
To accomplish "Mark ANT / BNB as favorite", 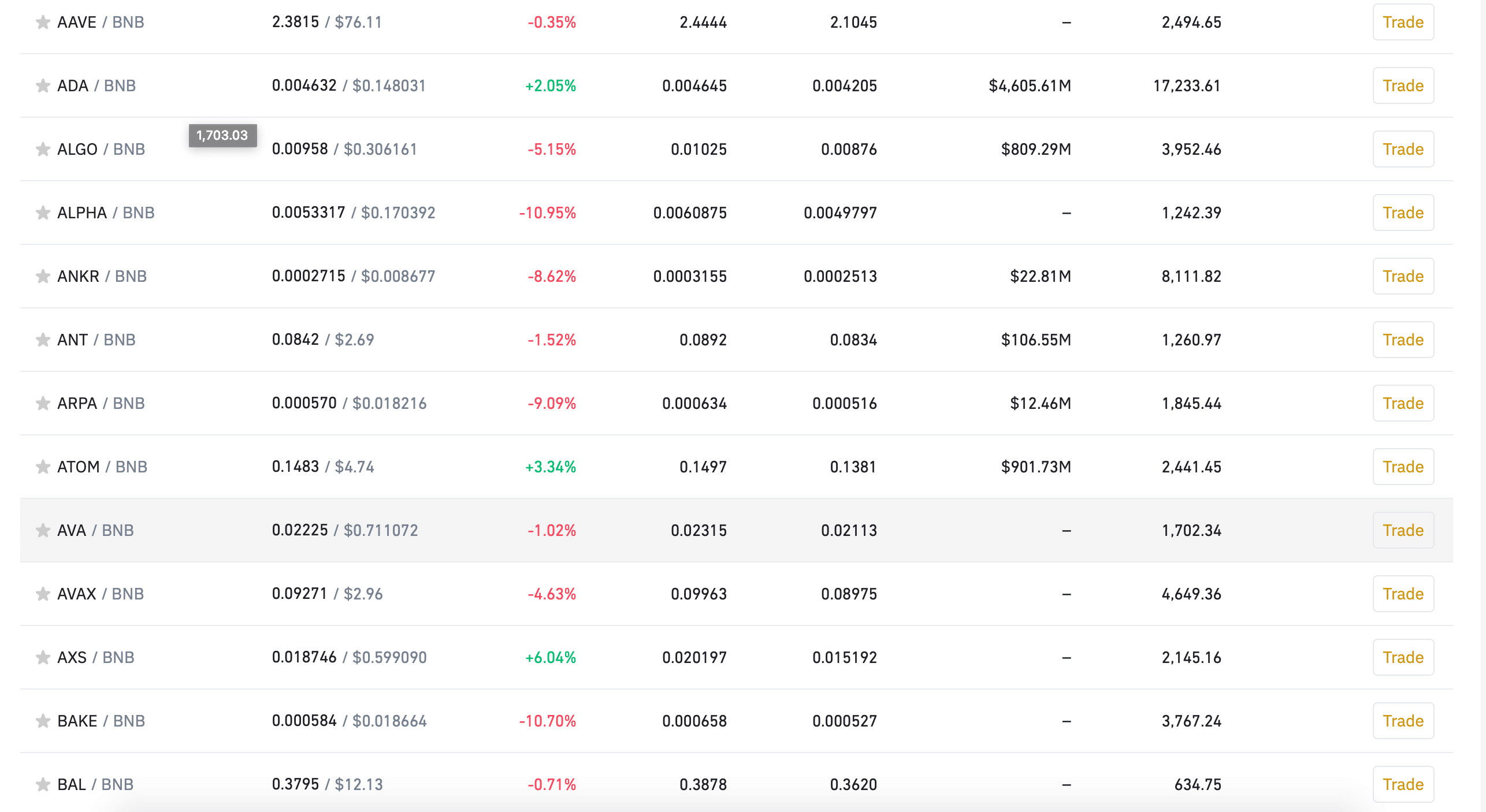I will [x=43, y=340].
